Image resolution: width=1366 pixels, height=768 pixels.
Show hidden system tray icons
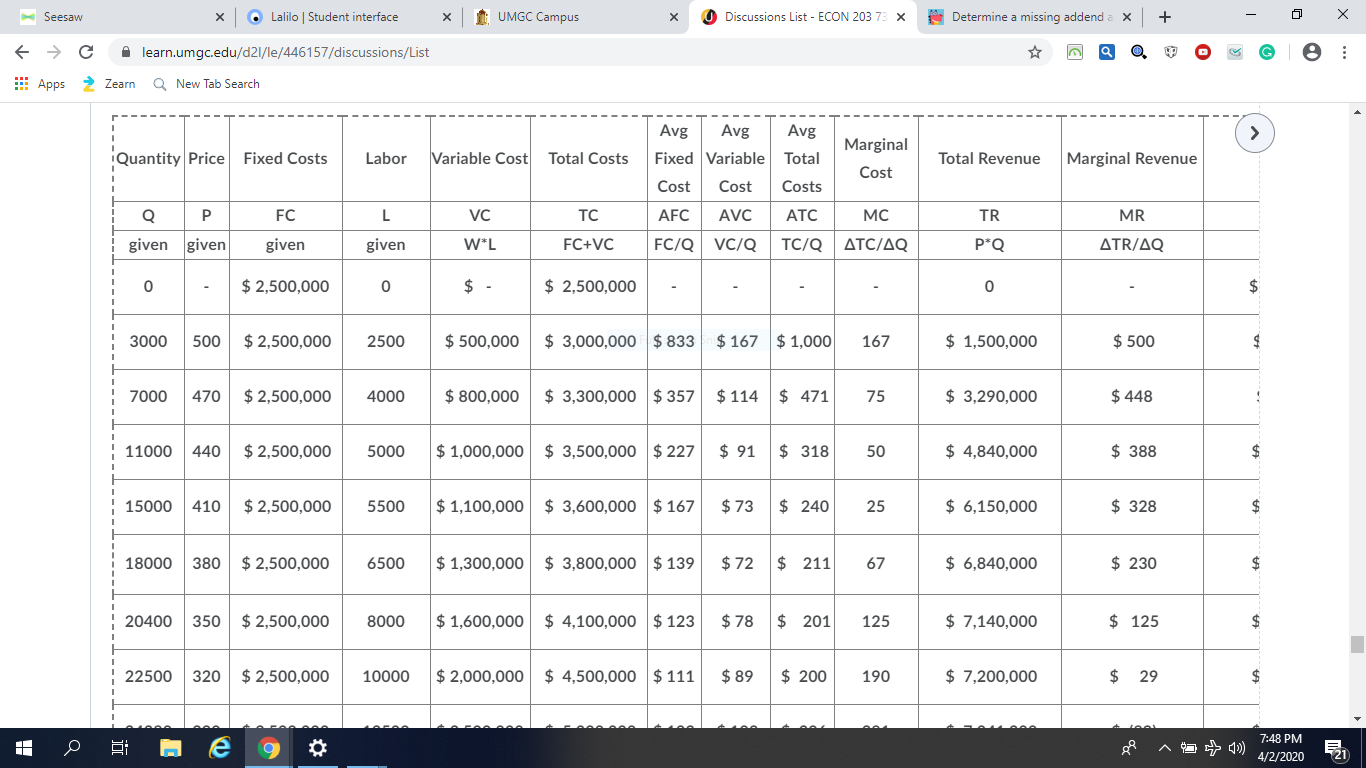click(1166, 747)
